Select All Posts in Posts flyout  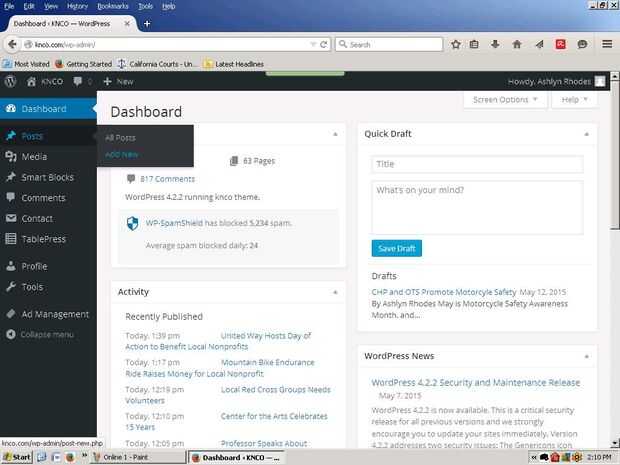pos(120,138)
